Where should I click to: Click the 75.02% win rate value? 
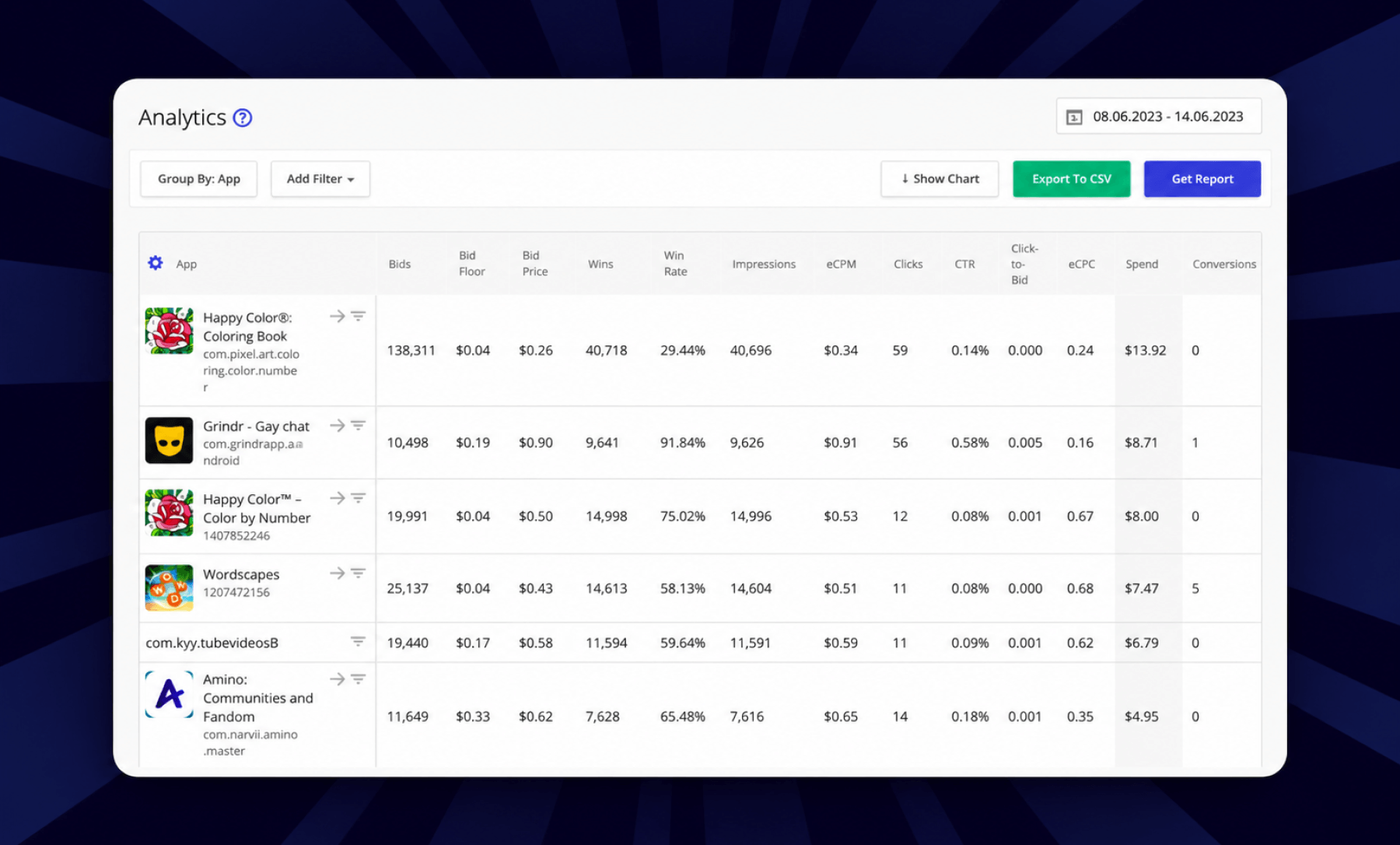682,516
